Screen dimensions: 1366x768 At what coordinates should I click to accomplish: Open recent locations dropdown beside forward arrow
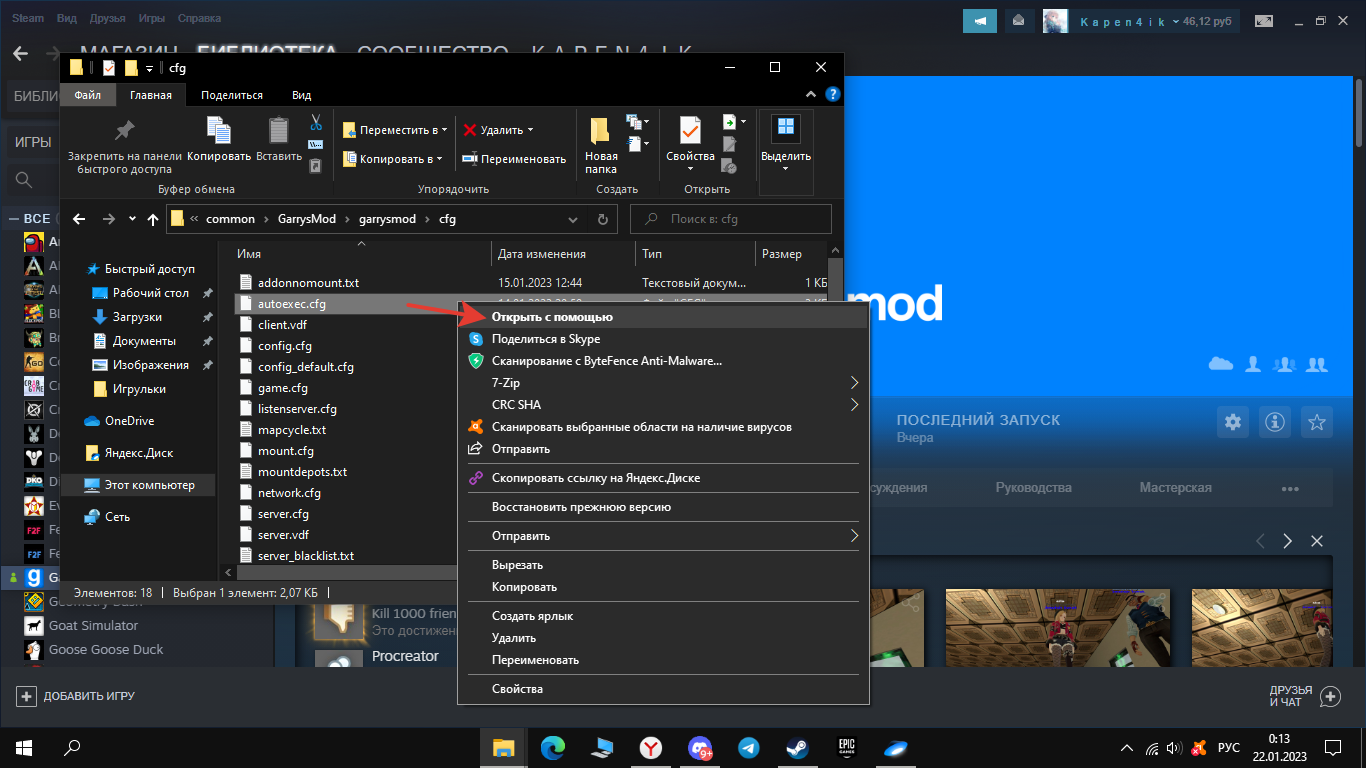pyautogui.click(x=131, y=219)
